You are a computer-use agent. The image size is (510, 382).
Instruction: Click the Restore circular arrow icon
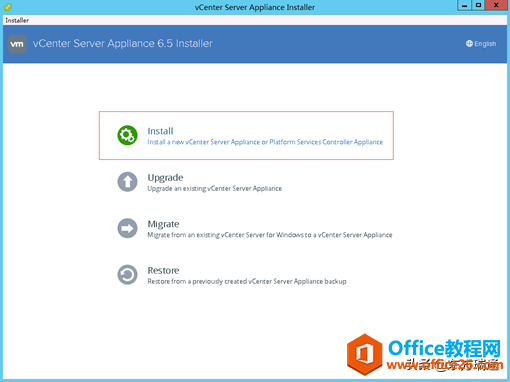pyautogui.click(x=127, y=275)
